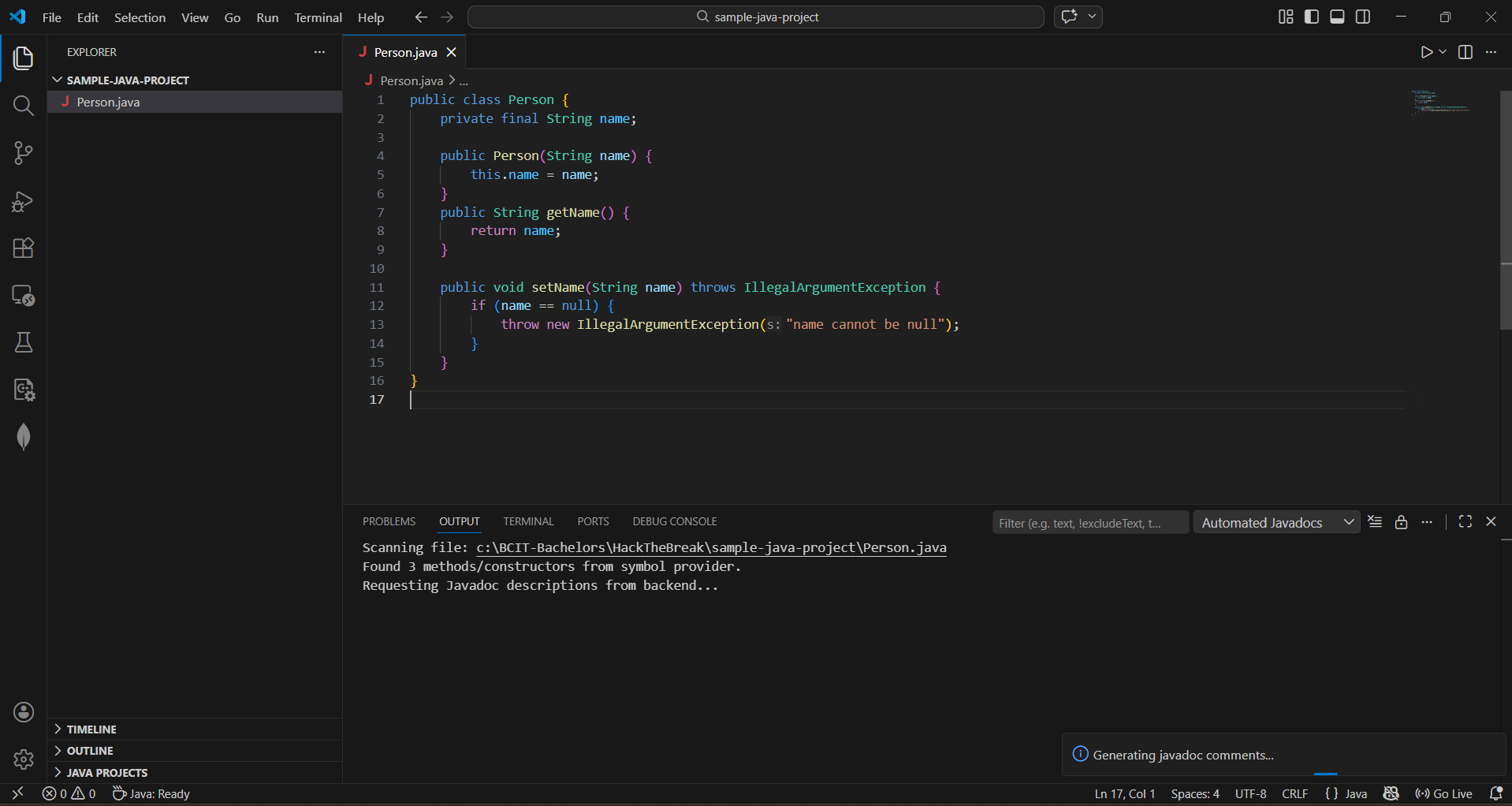Open the Run and Debug view
Viewport: 1512px width, 806px height.
click(x=24, y=201)
